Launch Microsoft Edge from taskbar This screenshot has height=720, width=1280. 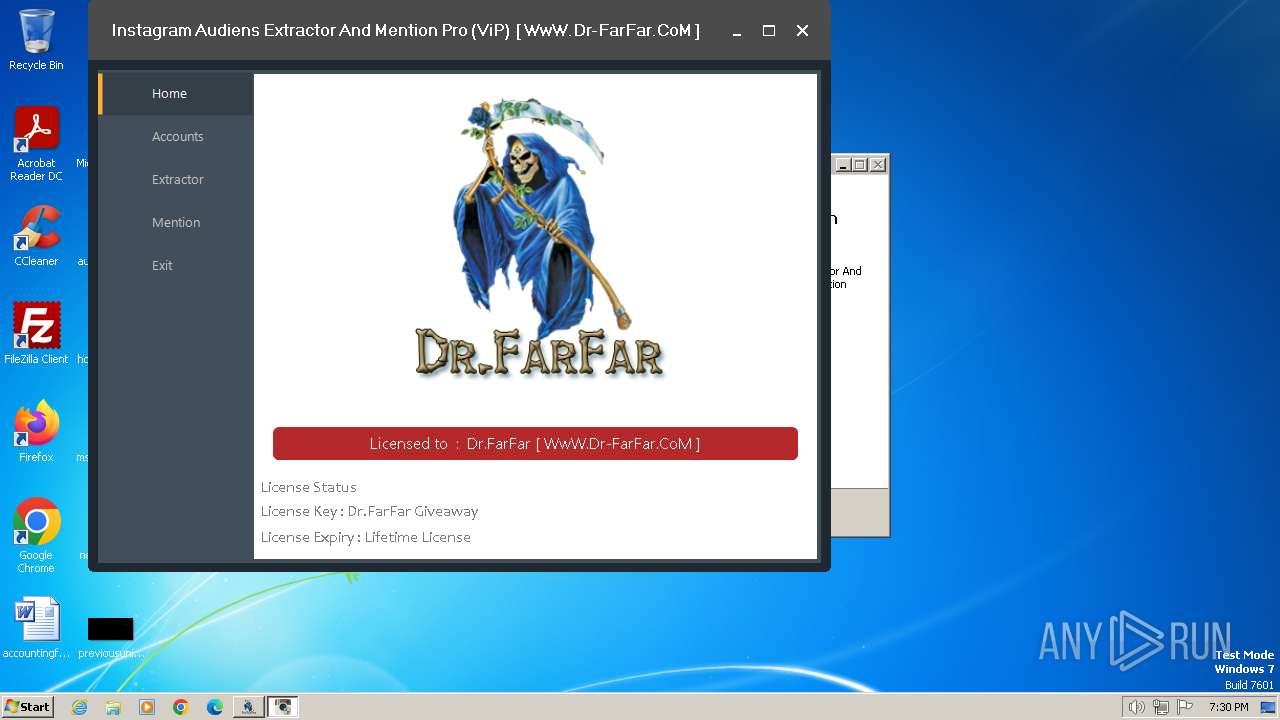pyautogui.click(x=215, y=707)
